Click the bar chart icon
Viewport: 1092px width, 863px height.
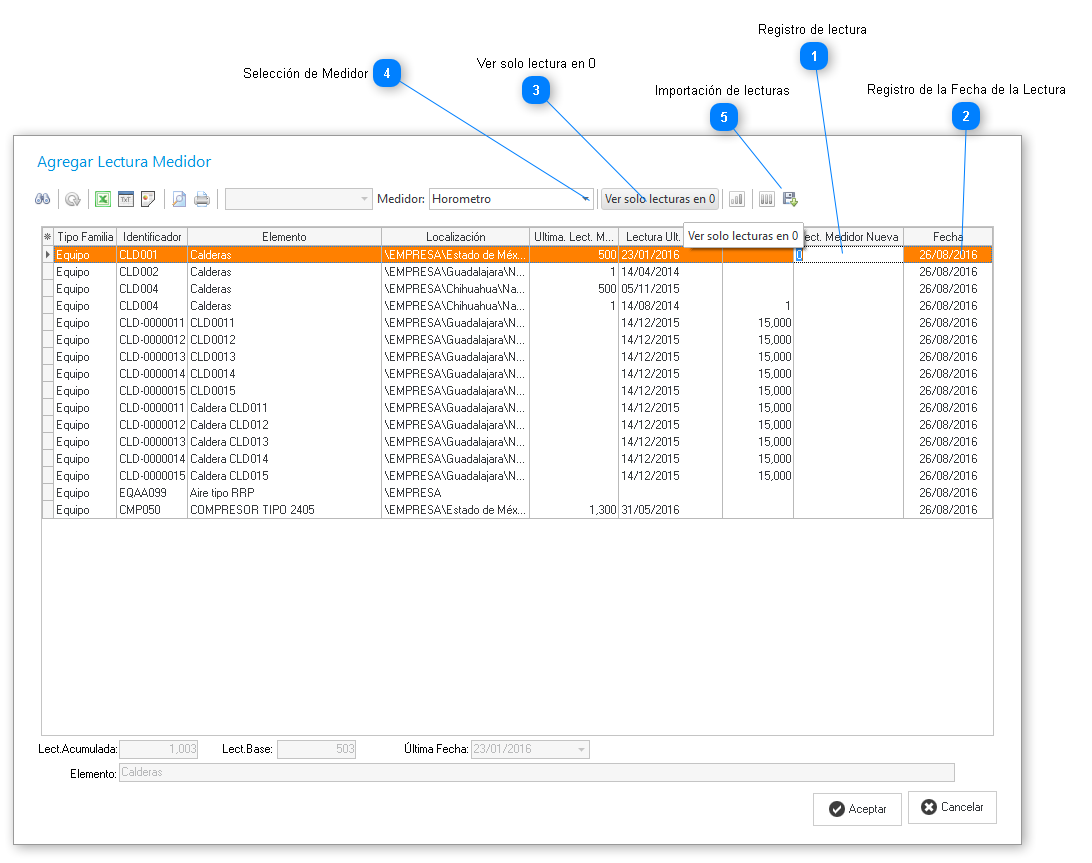tap(737, 199)
